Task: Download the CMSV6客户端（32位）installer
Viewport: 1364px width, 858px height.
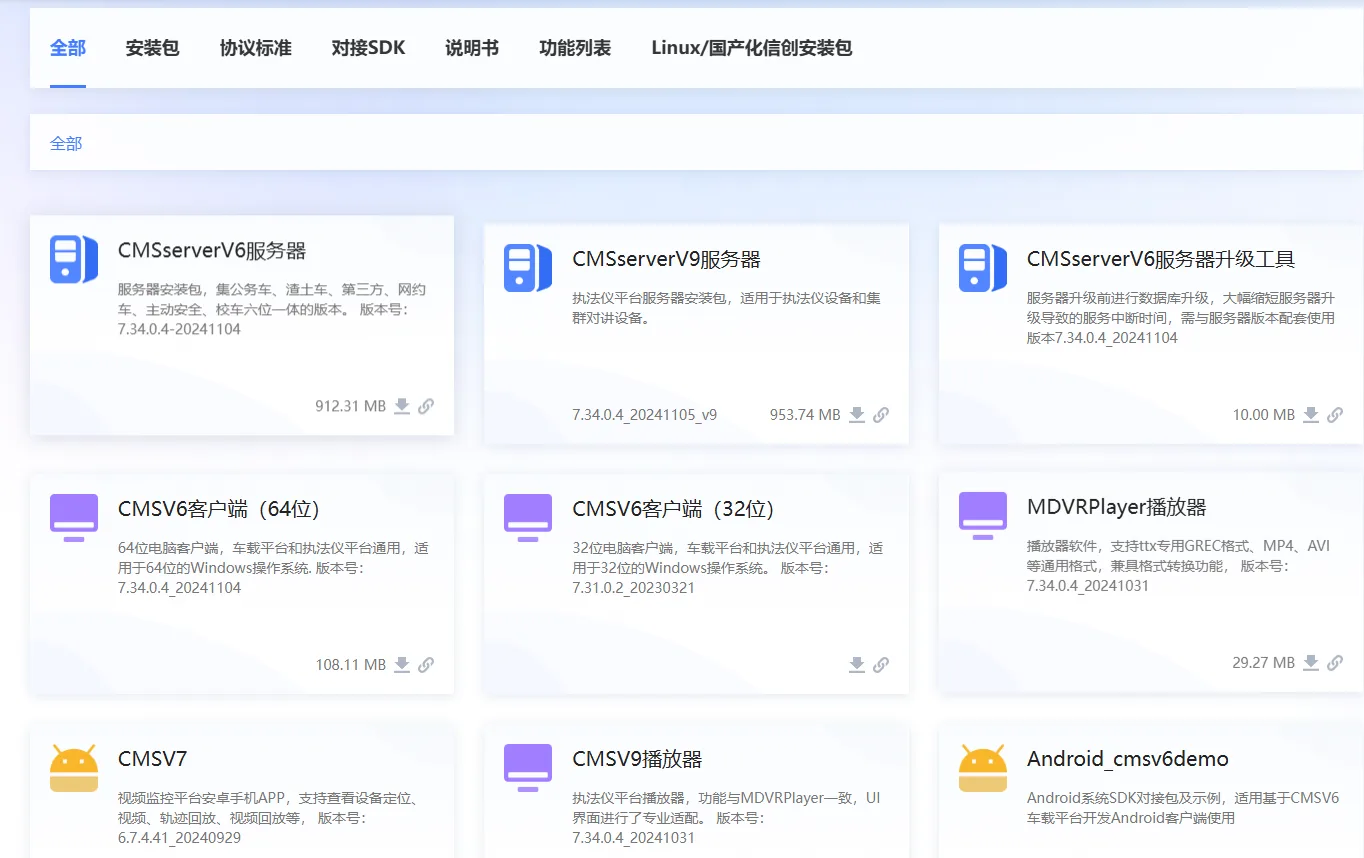Action: [x=857, y=665]
